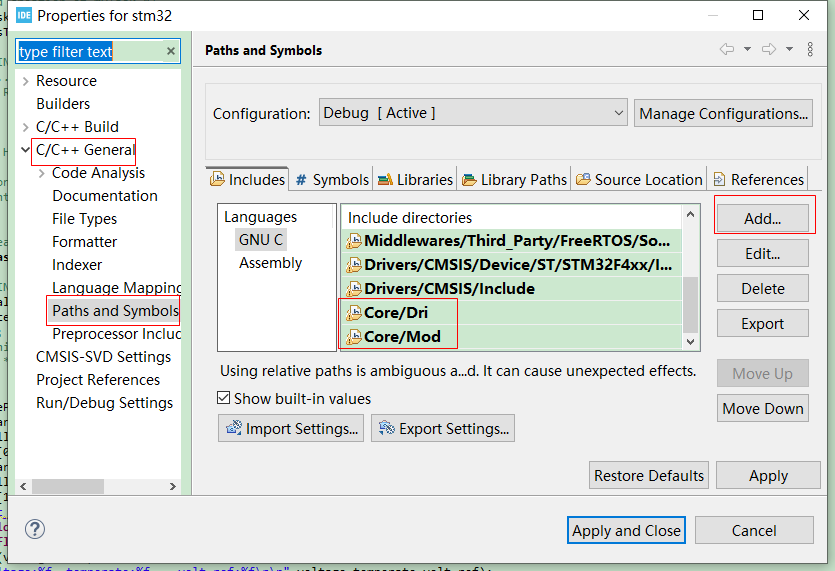Select Drivers/CMSIS/Include directory entry
Viewport: 835px width, 571px height.
click(511, 289)
